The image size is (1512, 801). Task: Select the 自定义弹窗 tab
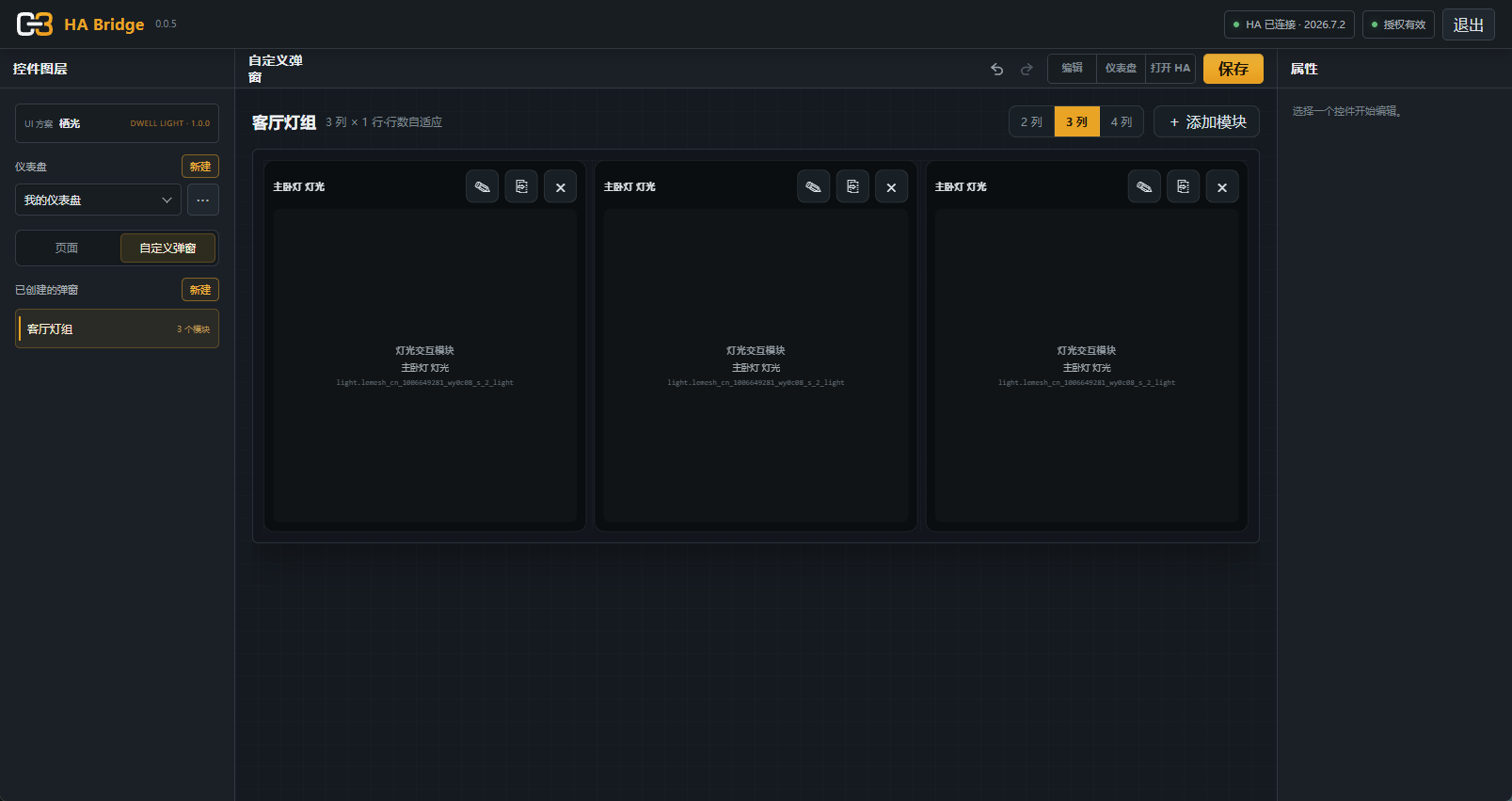pos(167,248)
